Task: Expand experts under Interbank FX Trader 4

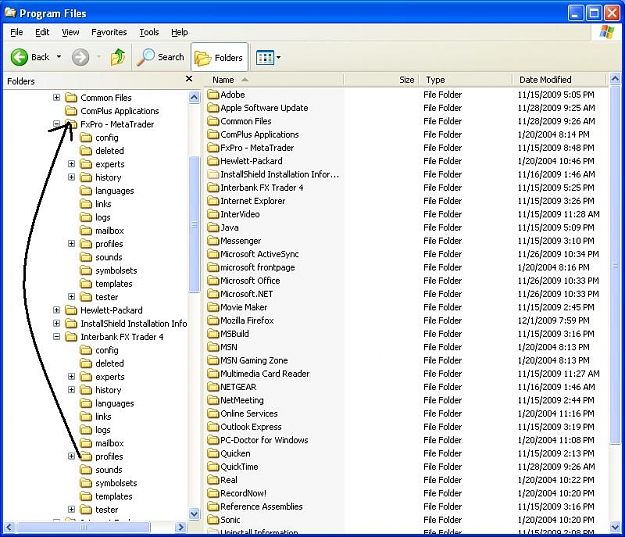Action: pos(71,376)
